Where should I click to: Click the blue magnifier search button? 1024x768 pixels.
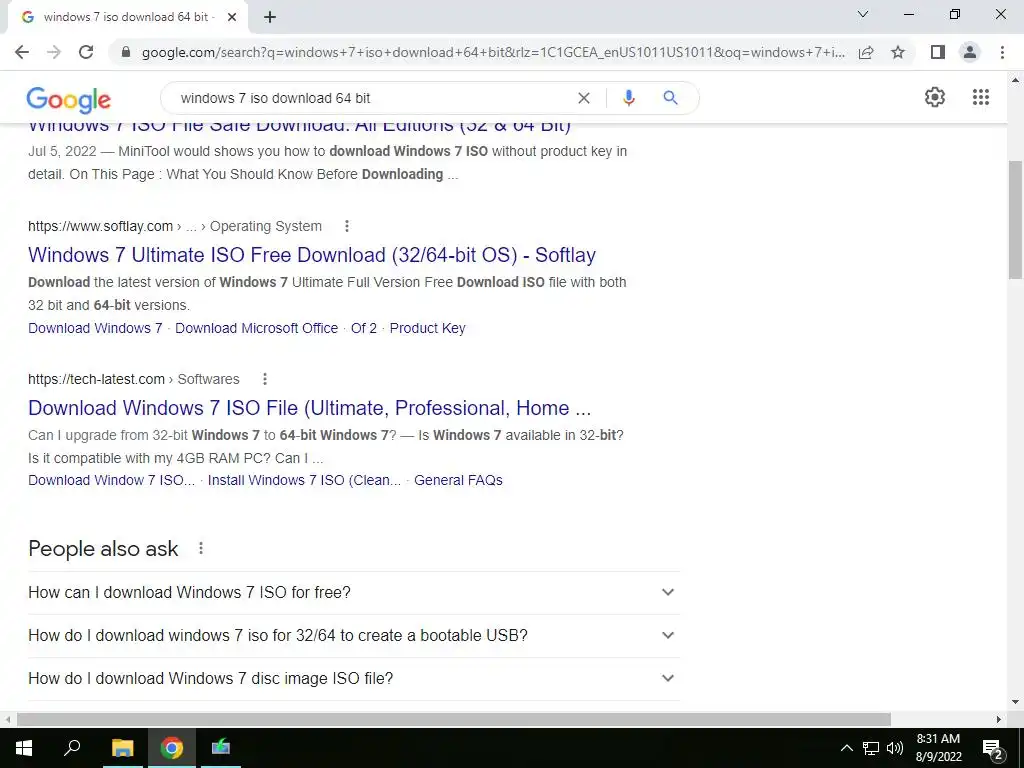pyautogui.click(x=670, y=98)
